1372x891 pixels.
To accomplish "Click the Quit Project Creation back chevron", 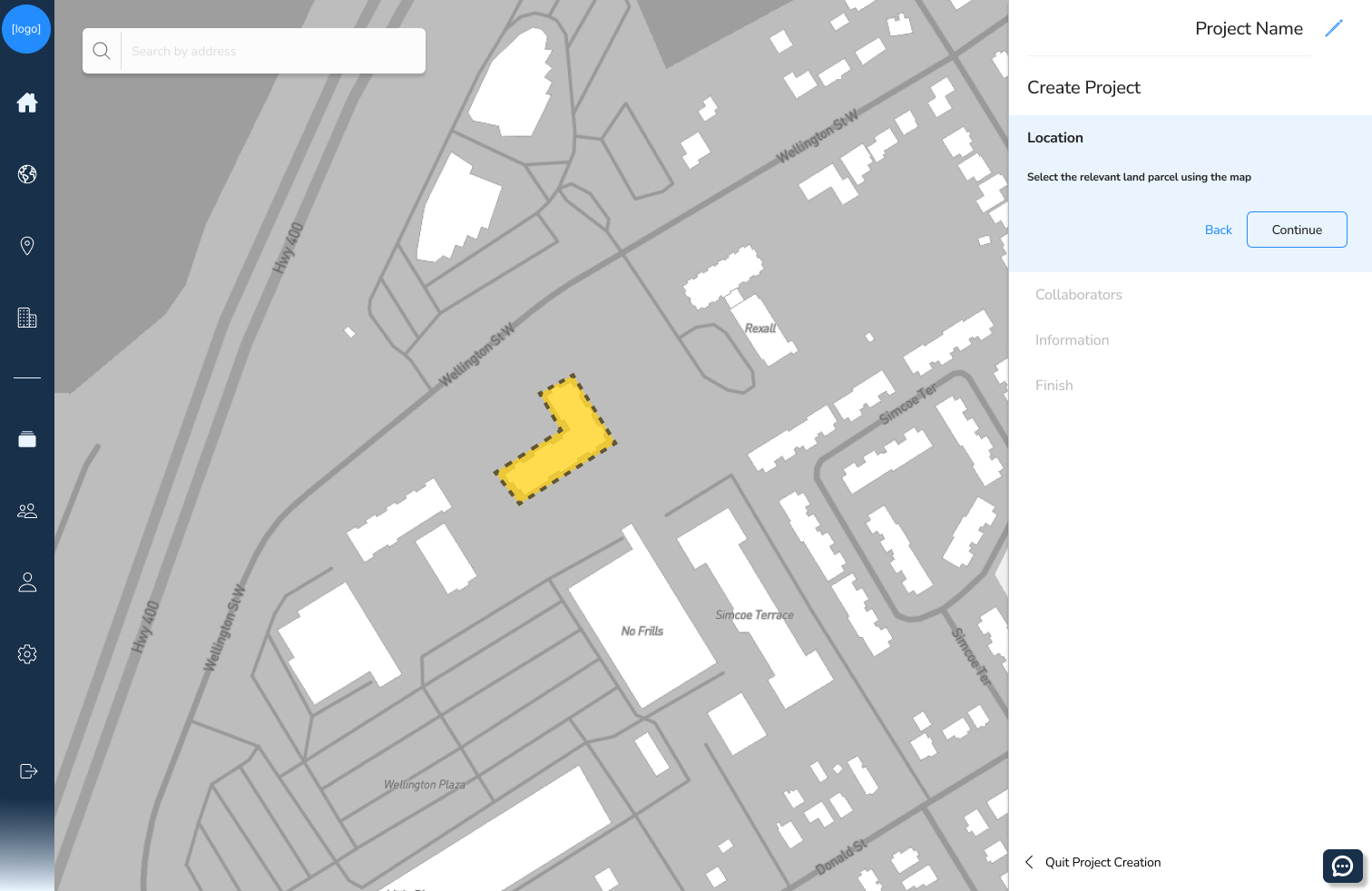I will tap(1029, 862).
